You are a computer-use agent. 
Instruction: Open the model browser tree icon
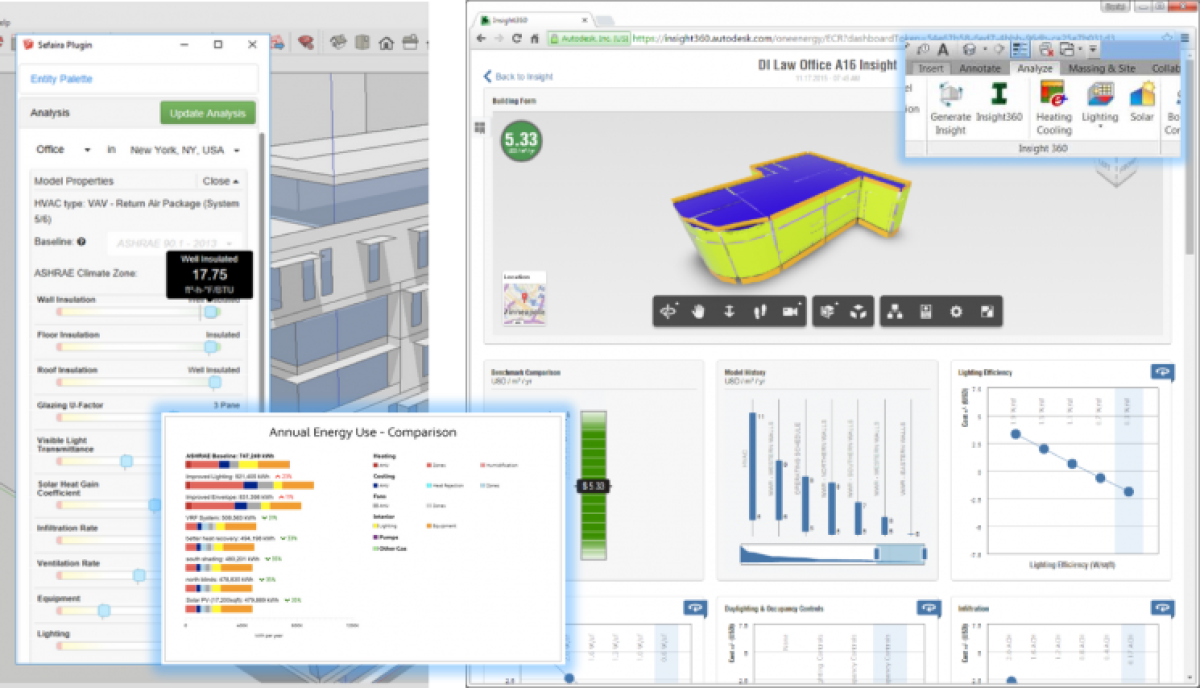[895, 311]
